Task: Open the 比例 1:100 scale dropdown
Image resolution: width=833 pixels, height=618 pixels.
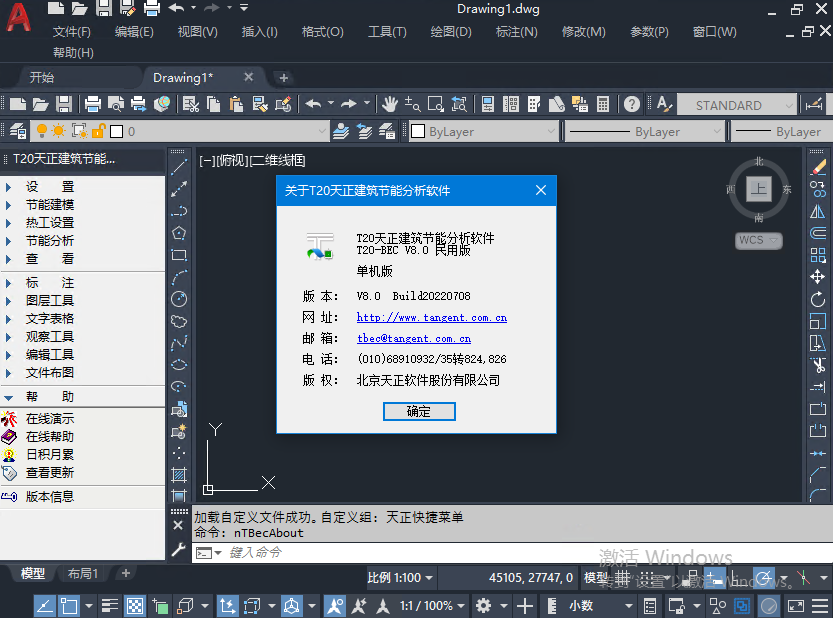Action: click(400, 577)
